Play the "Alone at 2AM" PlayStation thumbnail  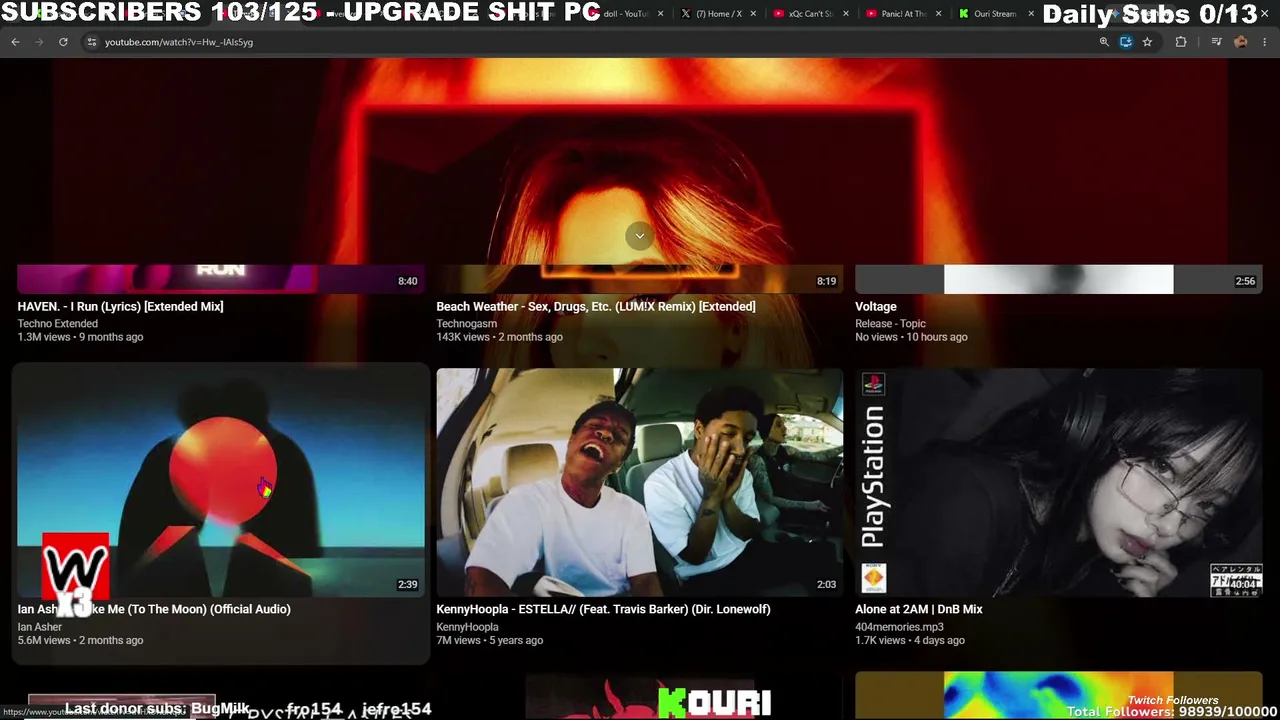[1059, 482]
